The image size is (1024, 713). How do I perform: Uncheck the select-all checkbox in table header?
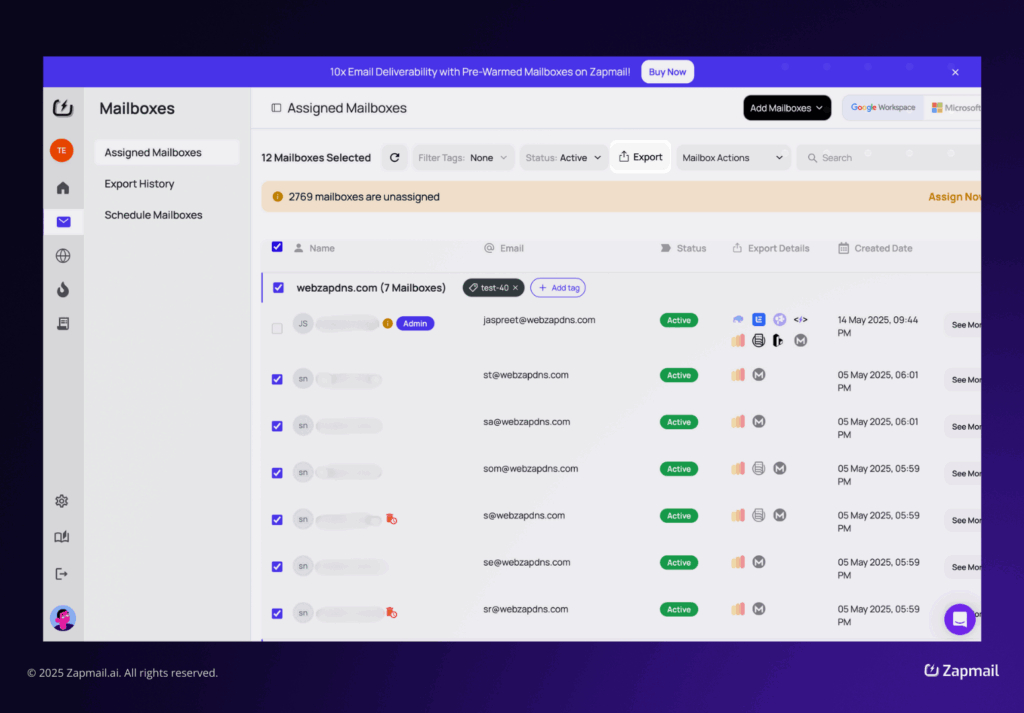pyautogui.click(x=277, y=246)
